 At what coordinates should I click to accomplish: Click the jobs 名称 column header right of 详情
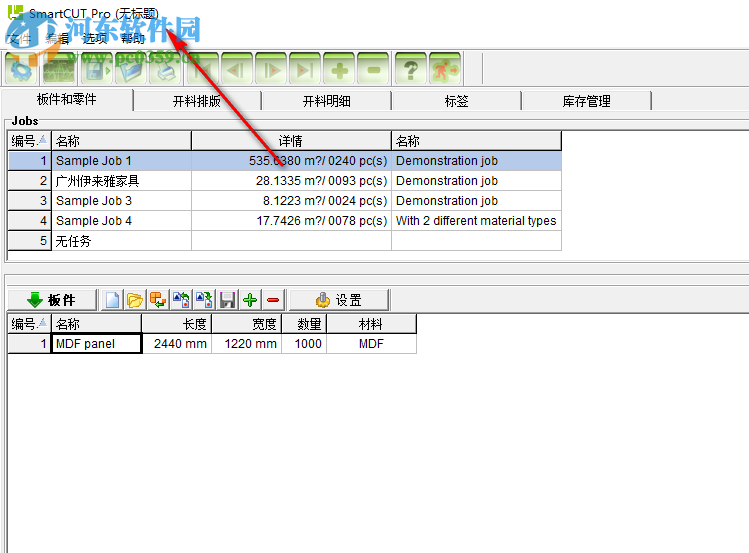click(x=476, y=141)
